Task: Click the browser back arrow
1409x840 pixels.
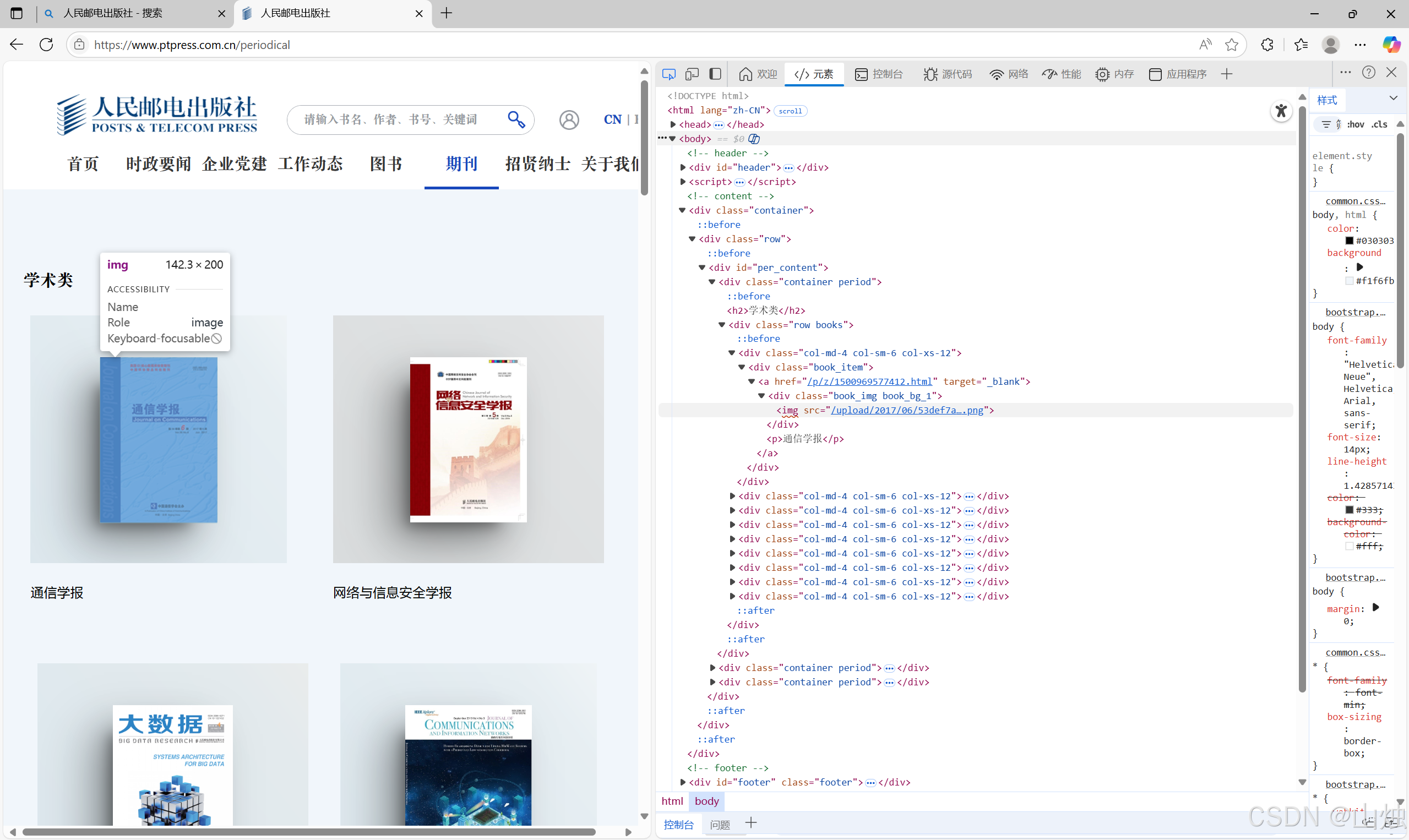Action: [17, 45]
